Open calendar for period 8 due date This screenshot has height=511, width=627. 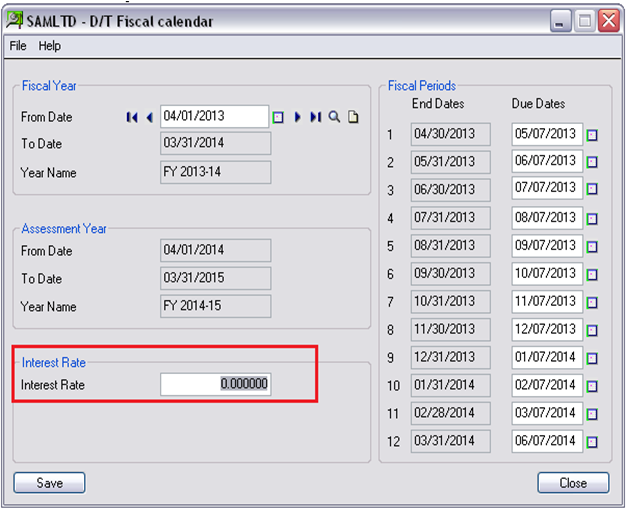[592, 330]
